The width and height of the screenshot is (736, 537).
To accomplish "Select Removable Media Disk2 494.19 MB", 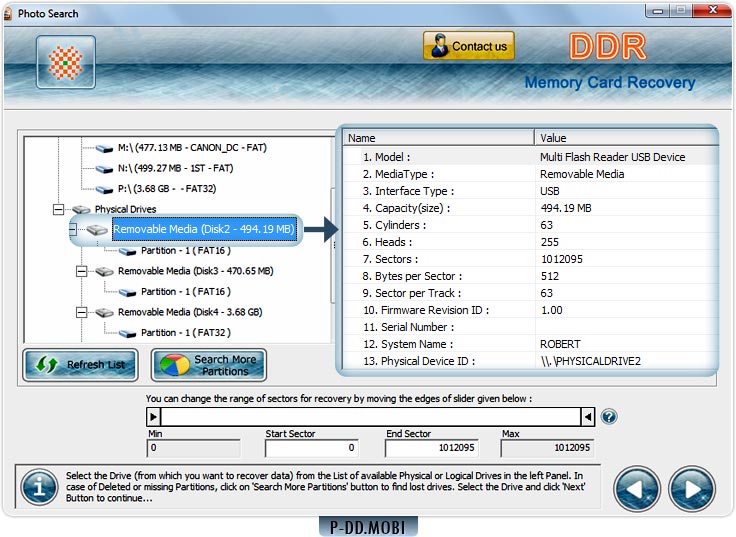I will (x=204, y=230).
